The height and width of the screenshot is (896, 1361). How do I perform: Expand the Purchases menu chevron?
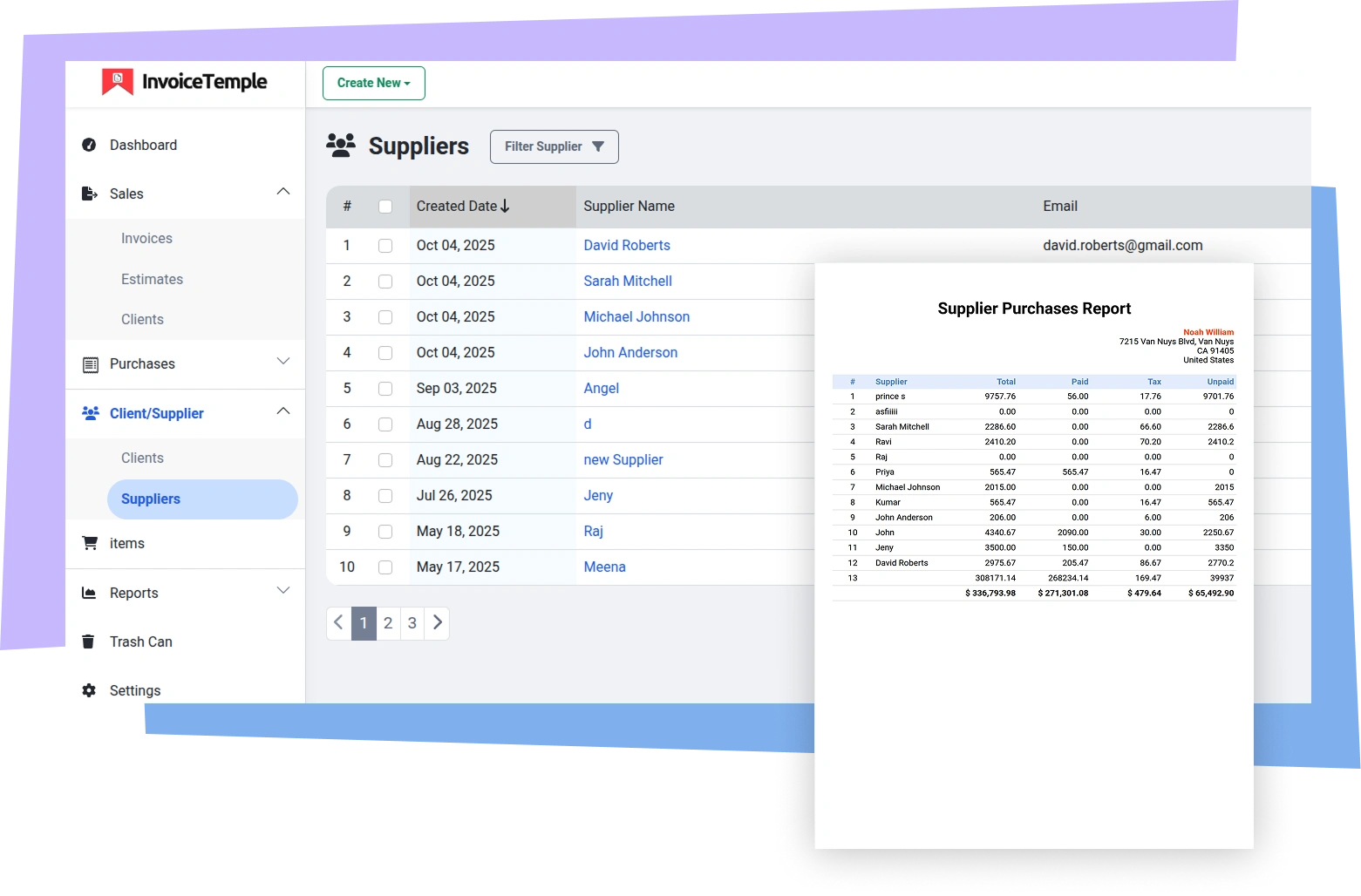pos(282,361)
